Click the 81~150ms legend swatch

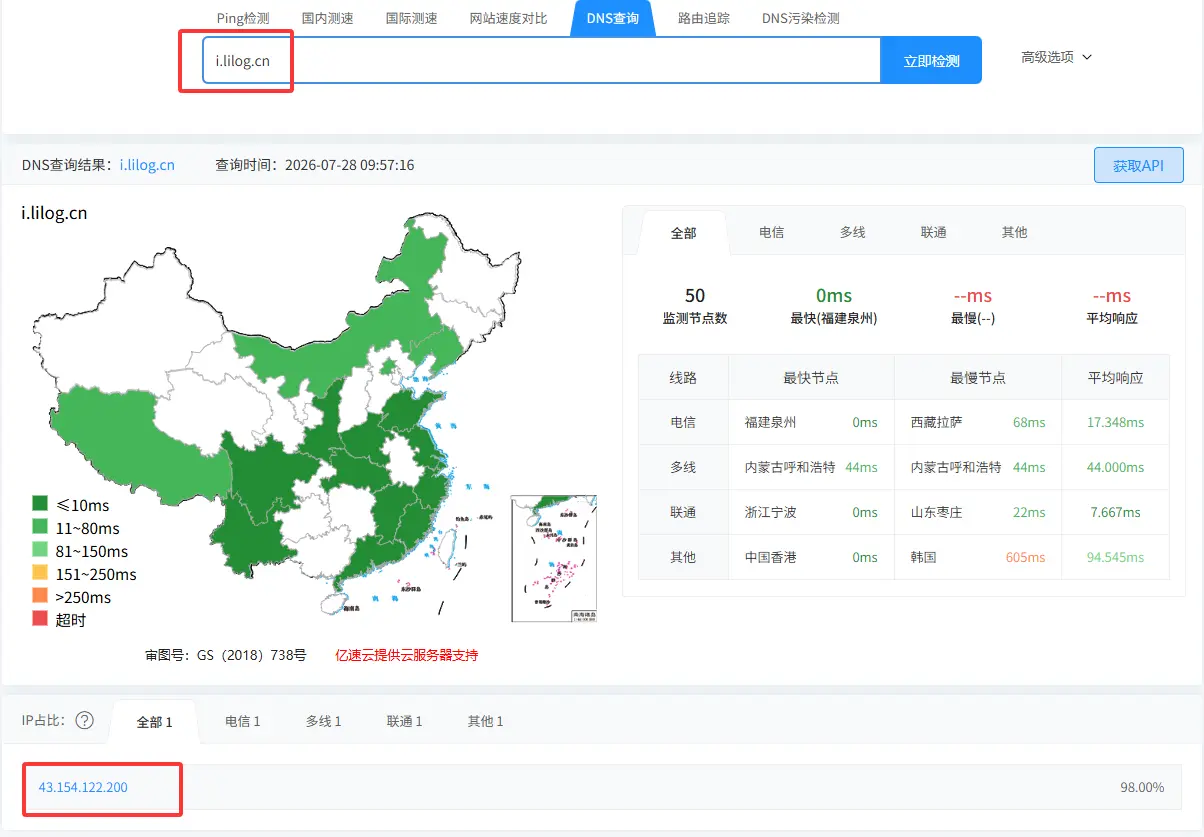point(40,552)
